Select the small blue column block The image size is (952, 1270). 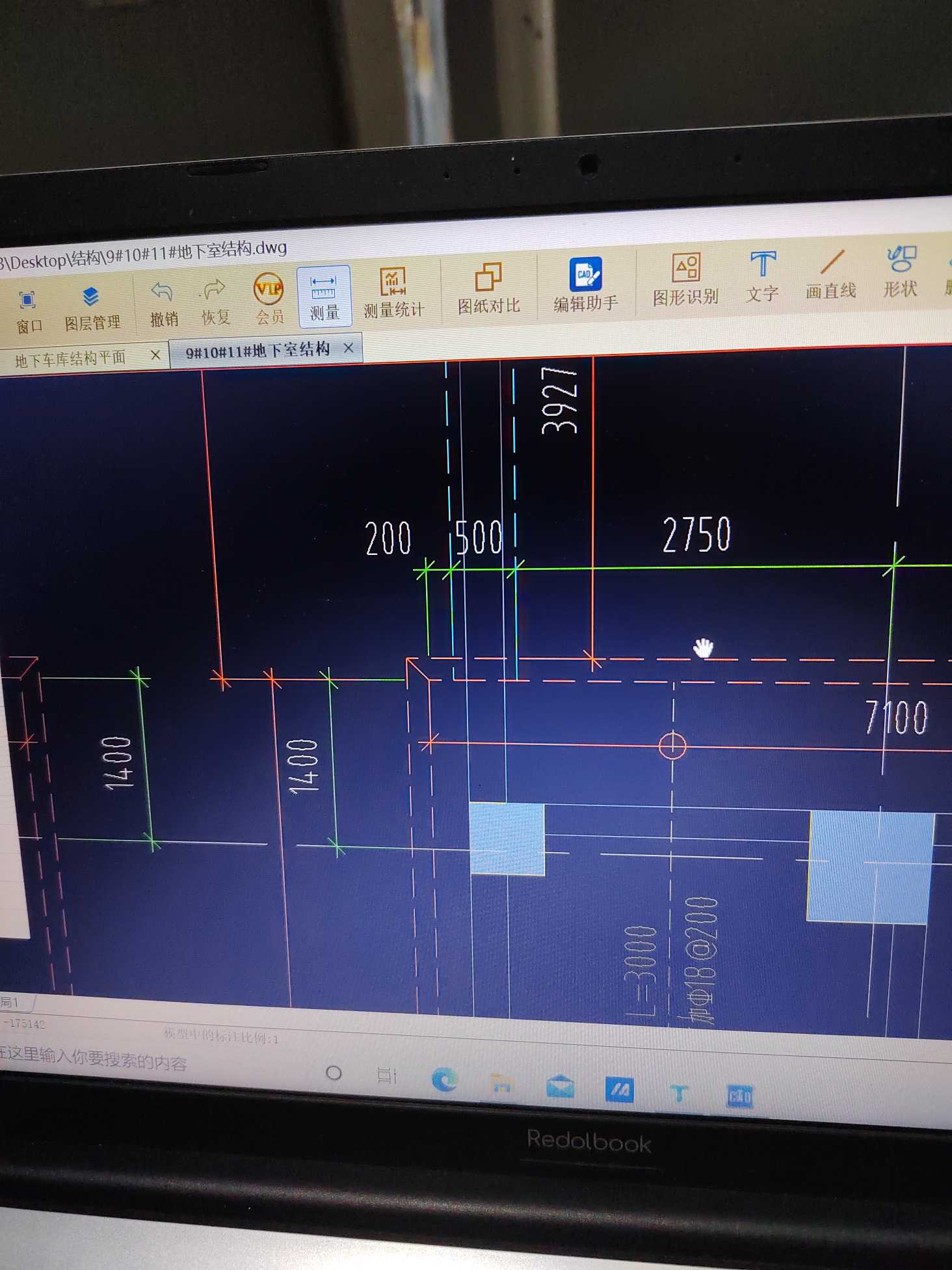[507, 838]
